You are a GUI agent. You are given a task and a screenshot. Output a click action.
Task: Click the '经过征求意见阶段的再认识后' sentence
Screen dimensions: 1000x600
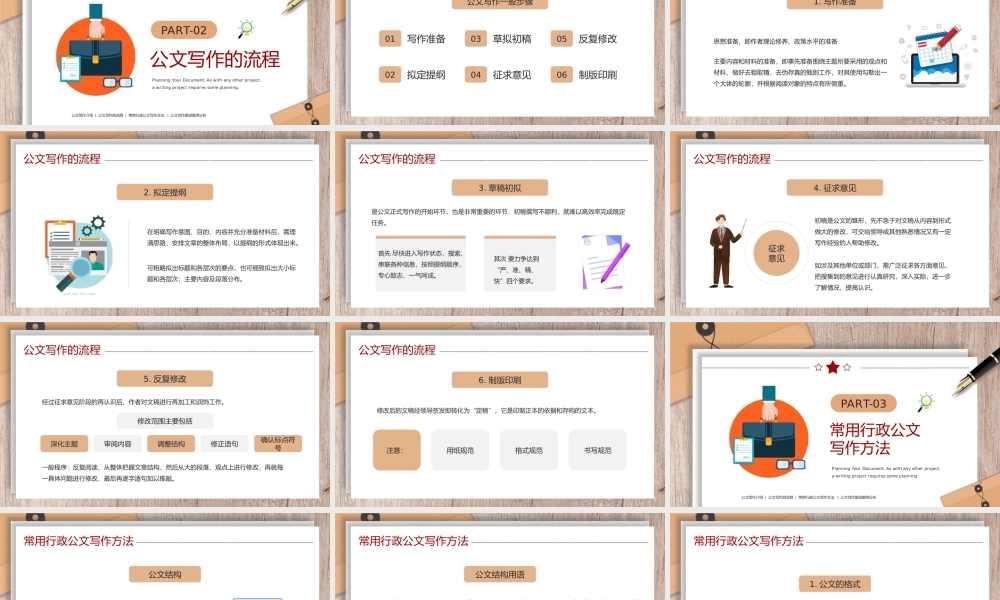click(x=133, y=402)
